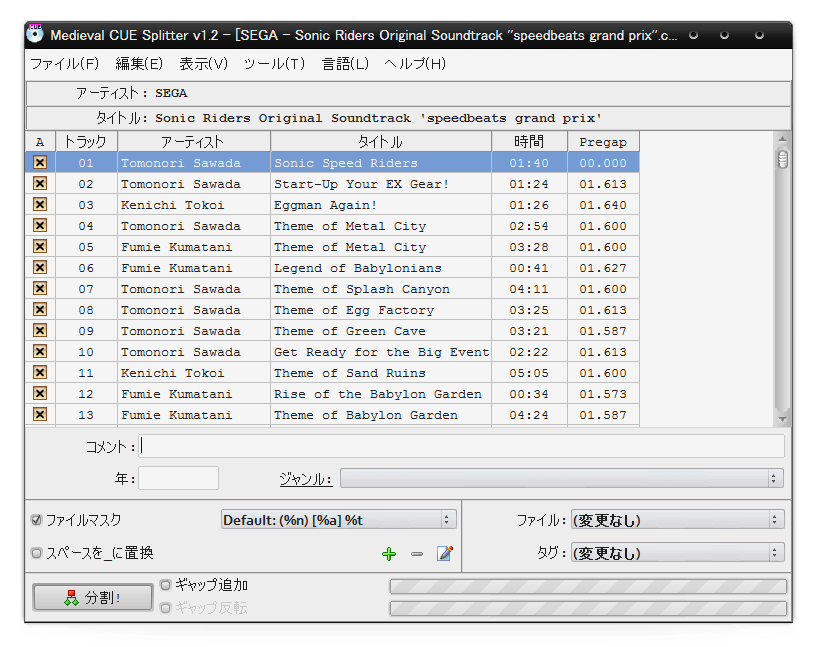Click the minus remove-mask icon
This screenshot has height=647, width=817.
pyautogui.click(x=417, y=554)
